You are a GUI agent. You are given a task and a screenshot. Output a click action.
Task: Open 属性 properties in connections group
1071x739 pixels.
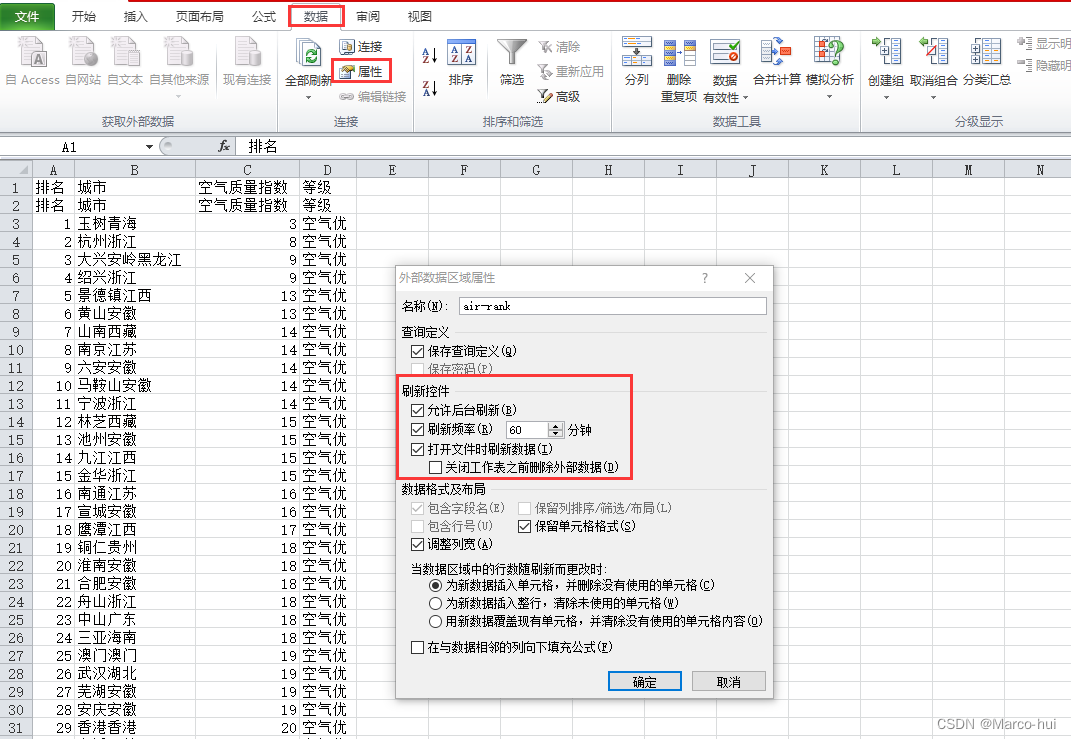(362, 71)
